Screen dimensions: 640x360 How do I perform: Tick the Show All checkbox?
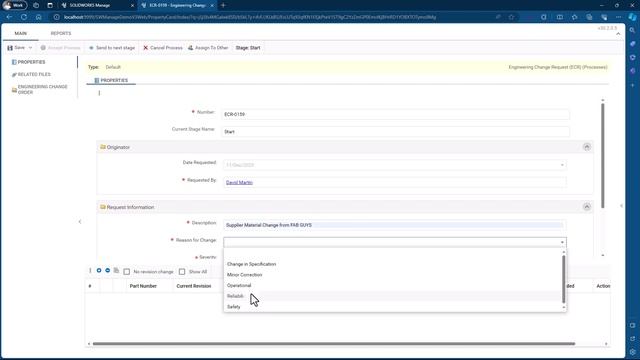[182, 272]
